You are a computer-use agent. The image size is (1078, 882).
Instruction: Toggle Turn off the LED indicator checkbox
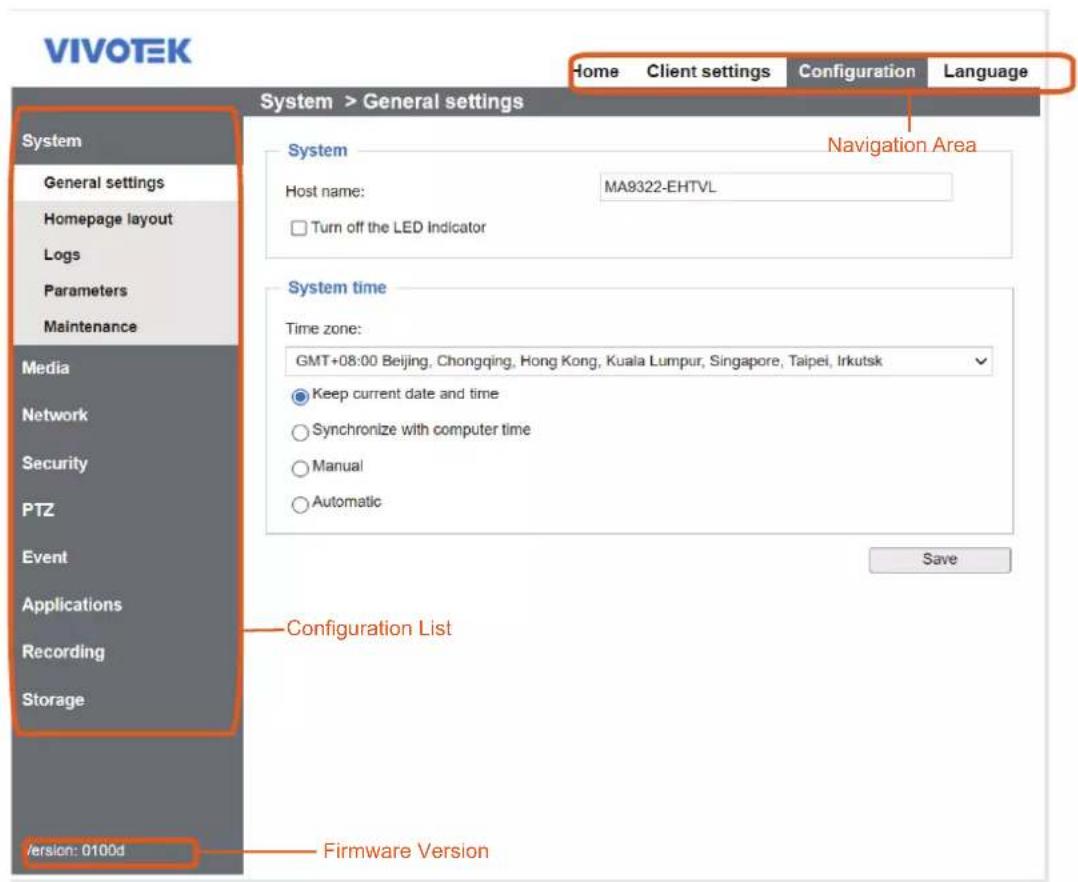pyautogui.click(x=298, y=228)
